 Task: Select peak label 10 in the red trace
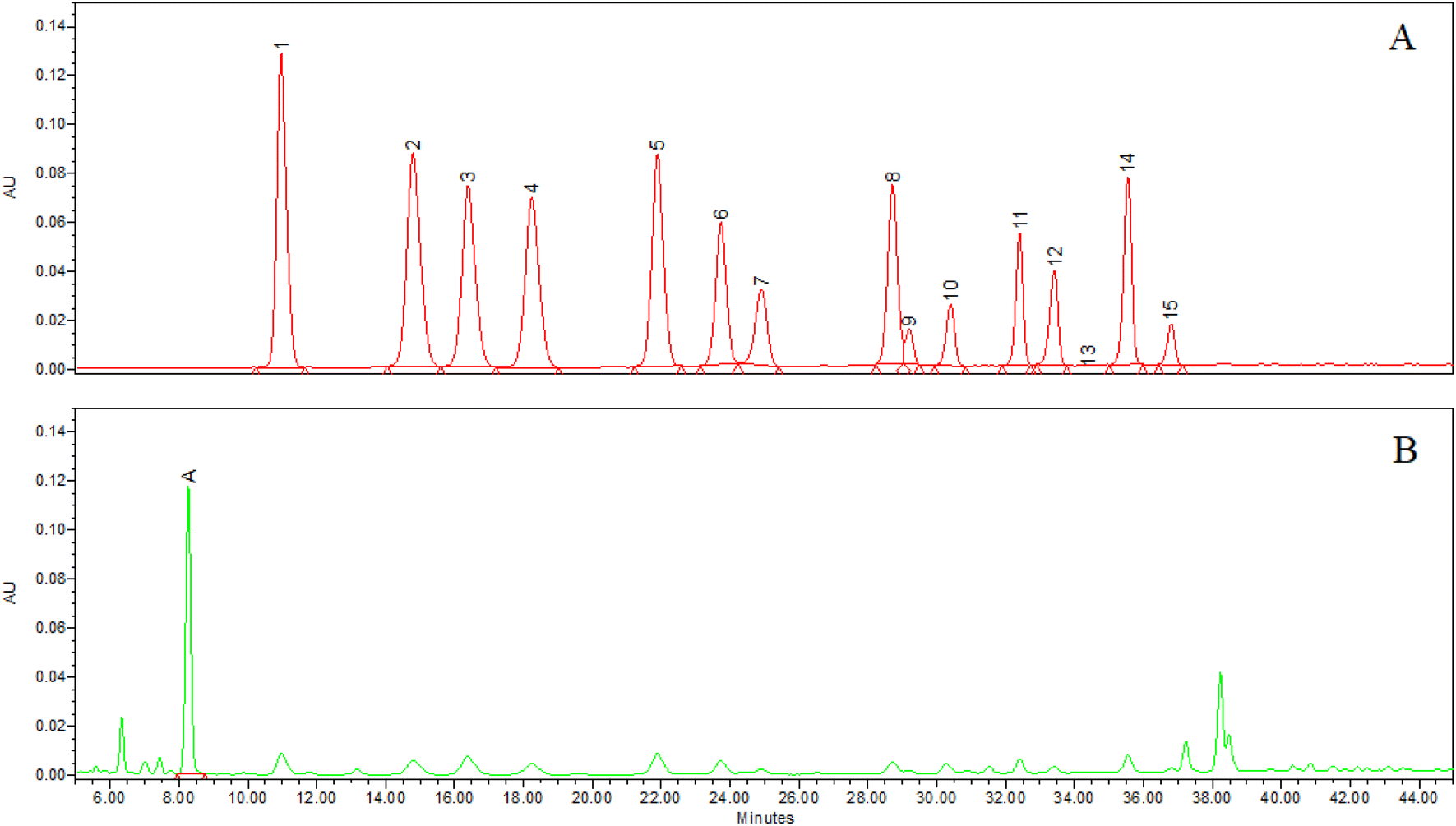tap(951, 289)
